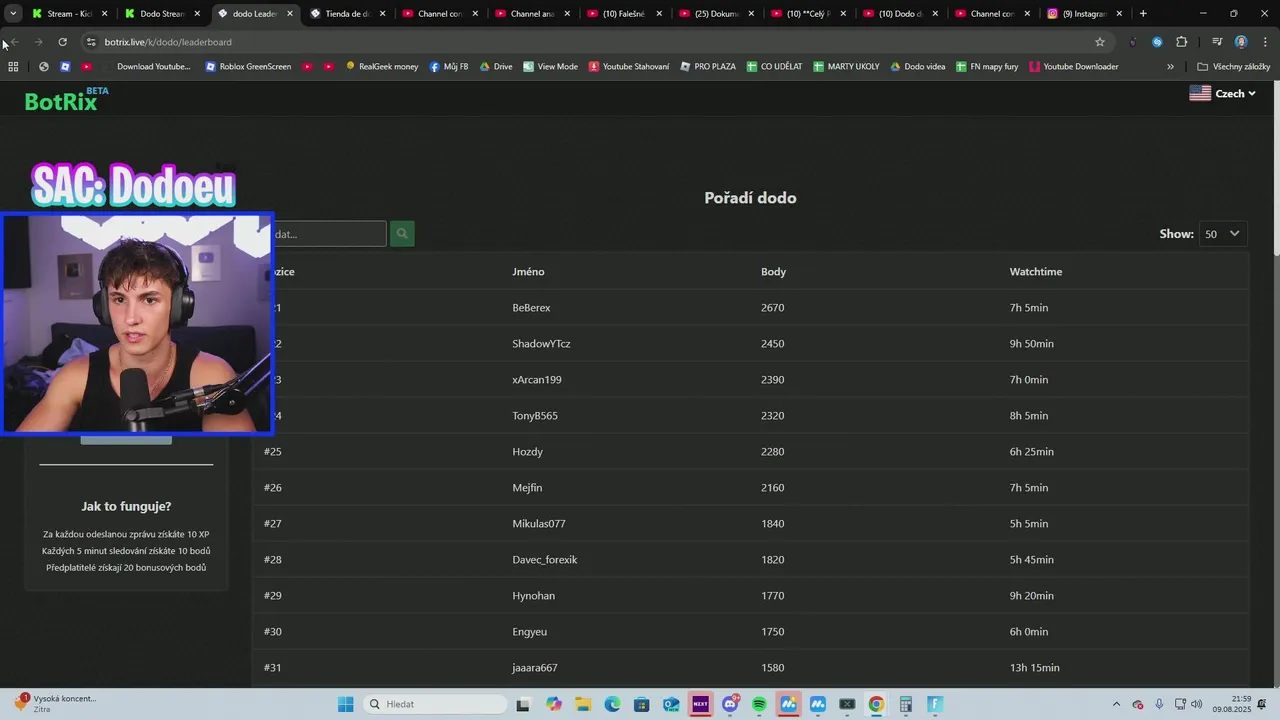Open Copilot from the taskbar
Image resolution: width=1280 pixels, height=720 pixels.
pyautogui.click(x=554, y=704)
